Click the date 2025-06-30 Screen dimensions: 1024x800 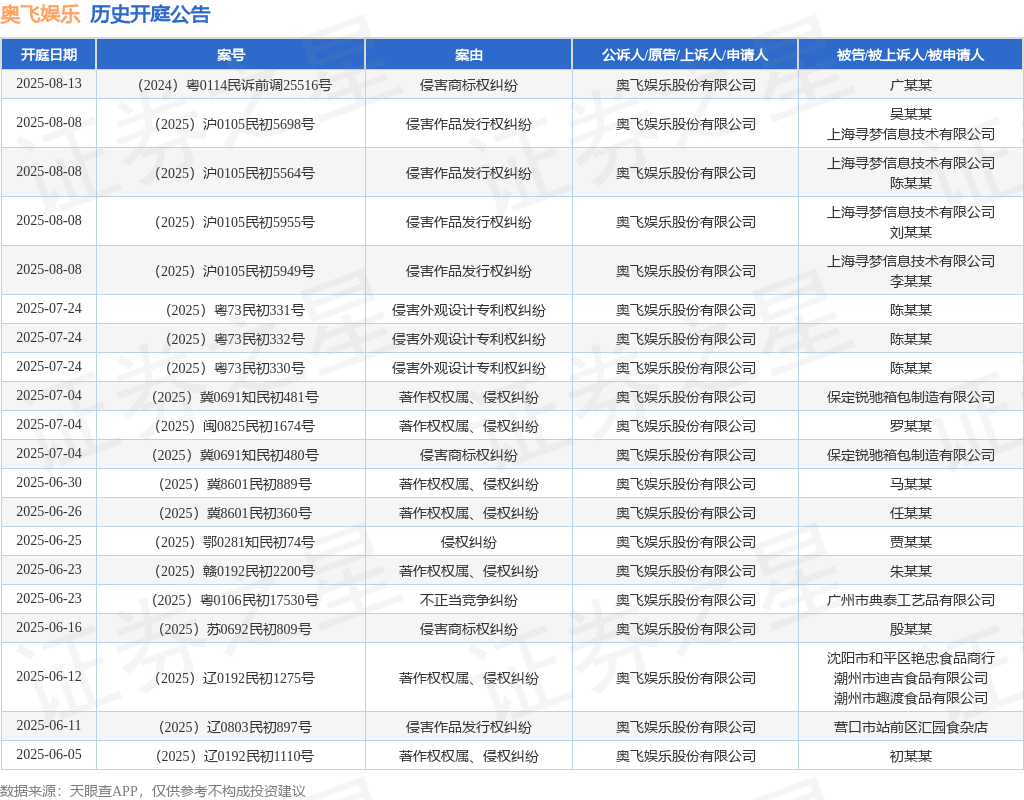49,483
